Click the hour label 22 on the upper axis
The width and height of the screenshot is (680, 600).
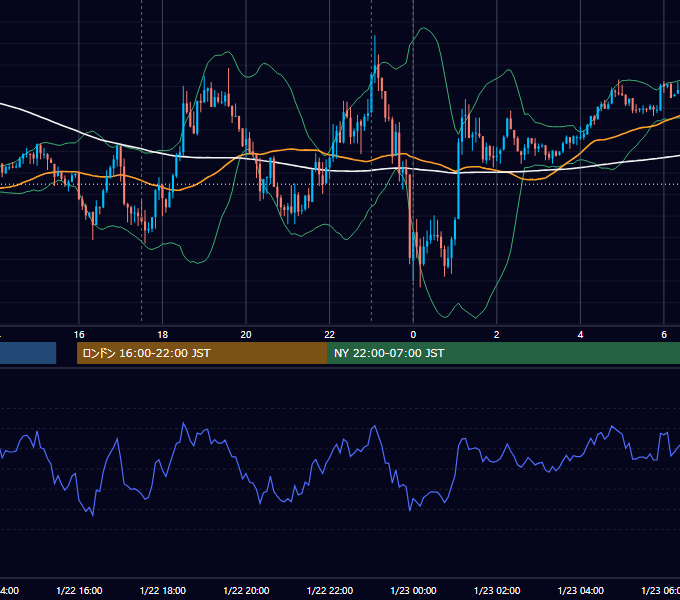[x=330, y=335]
